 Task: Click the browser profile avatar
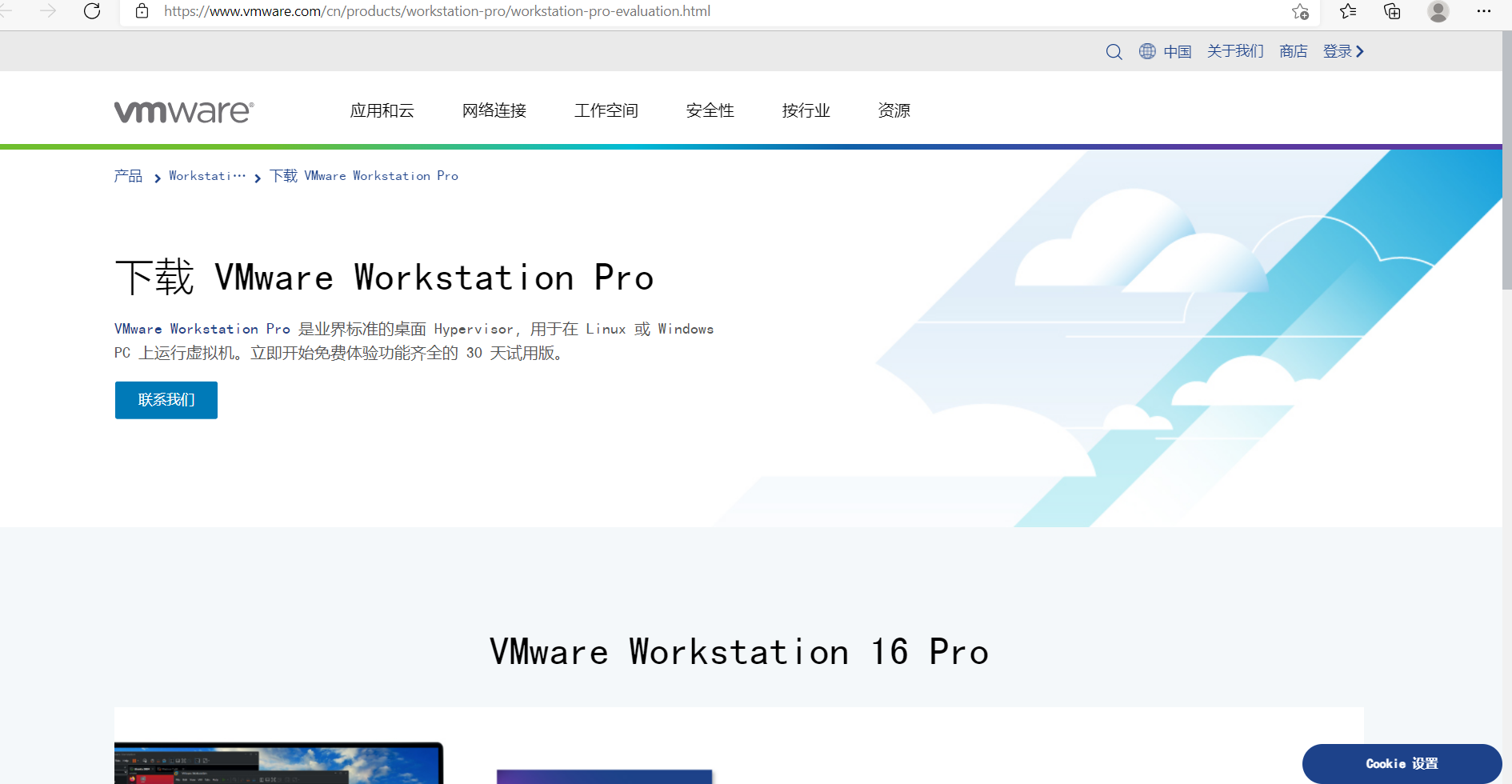click(x=1438, y=11)
